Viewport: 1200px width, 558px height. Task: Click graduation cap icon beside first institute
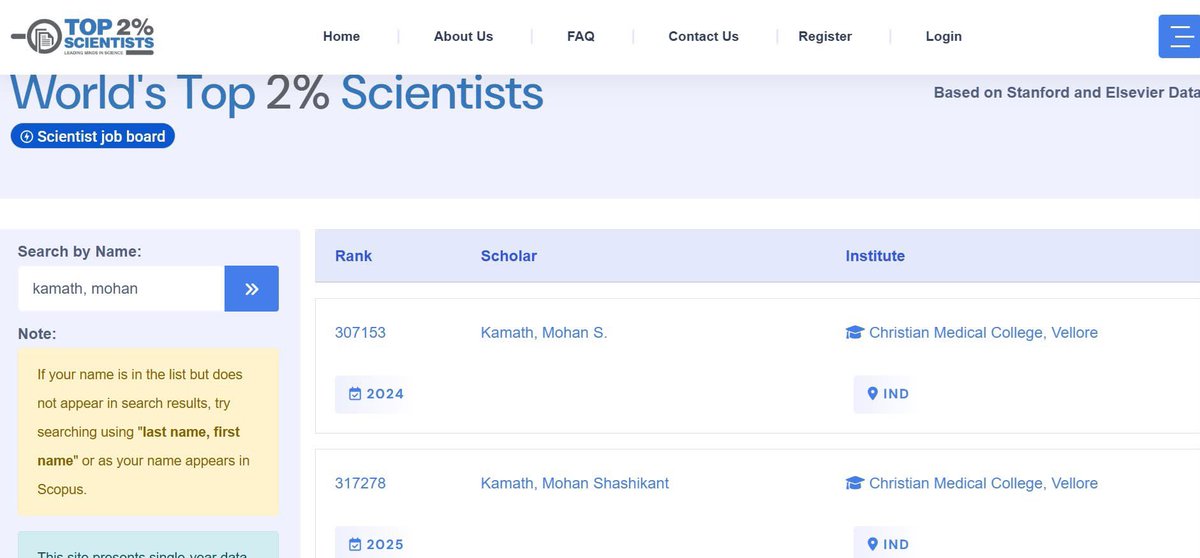(854, 333)
